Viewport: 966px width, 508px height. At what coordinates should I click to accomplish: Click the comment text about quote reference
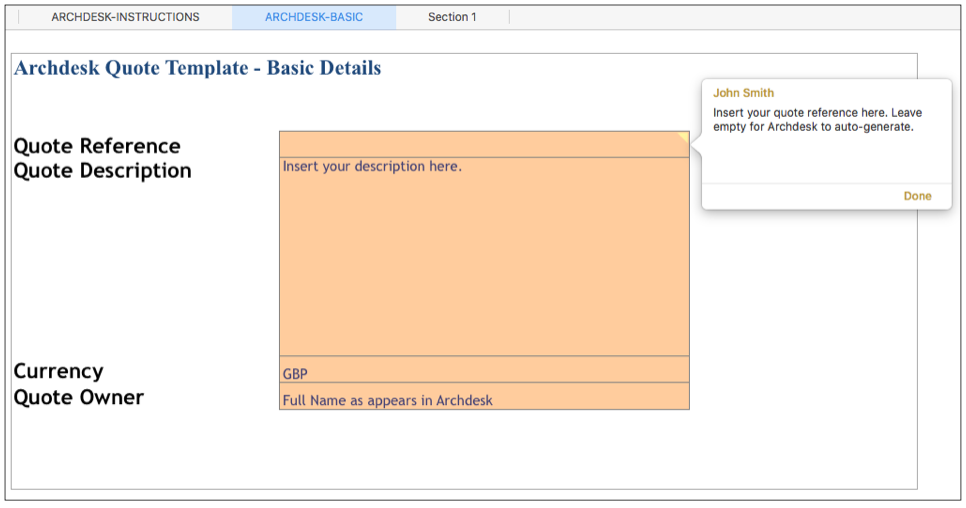click(x=818, y=119)
